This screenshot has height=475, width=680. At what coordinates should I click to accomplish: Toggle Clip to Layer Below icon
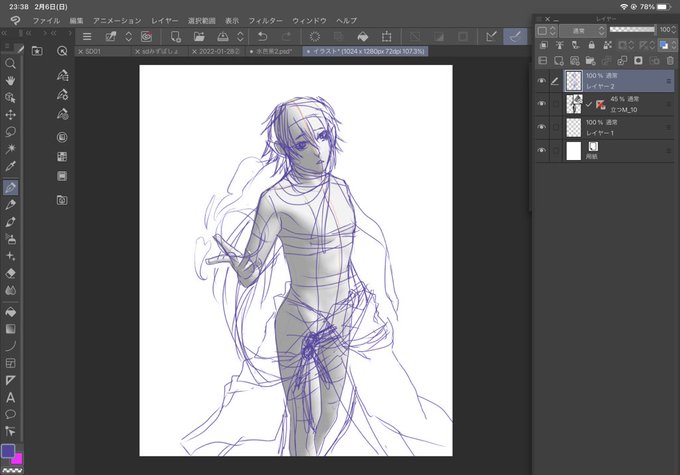(543, 45)
